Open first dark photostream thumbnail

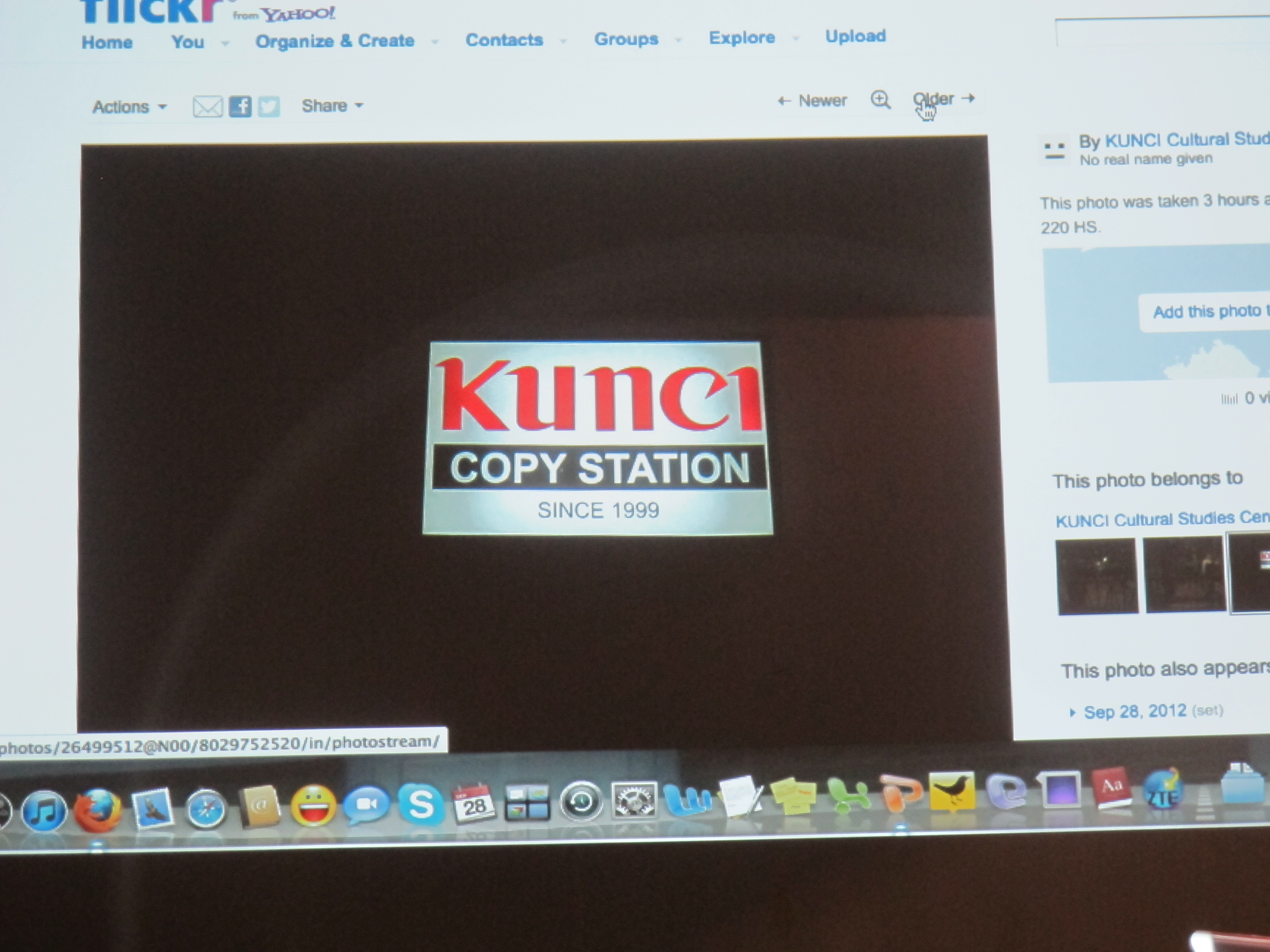(x=1097, y=576)
